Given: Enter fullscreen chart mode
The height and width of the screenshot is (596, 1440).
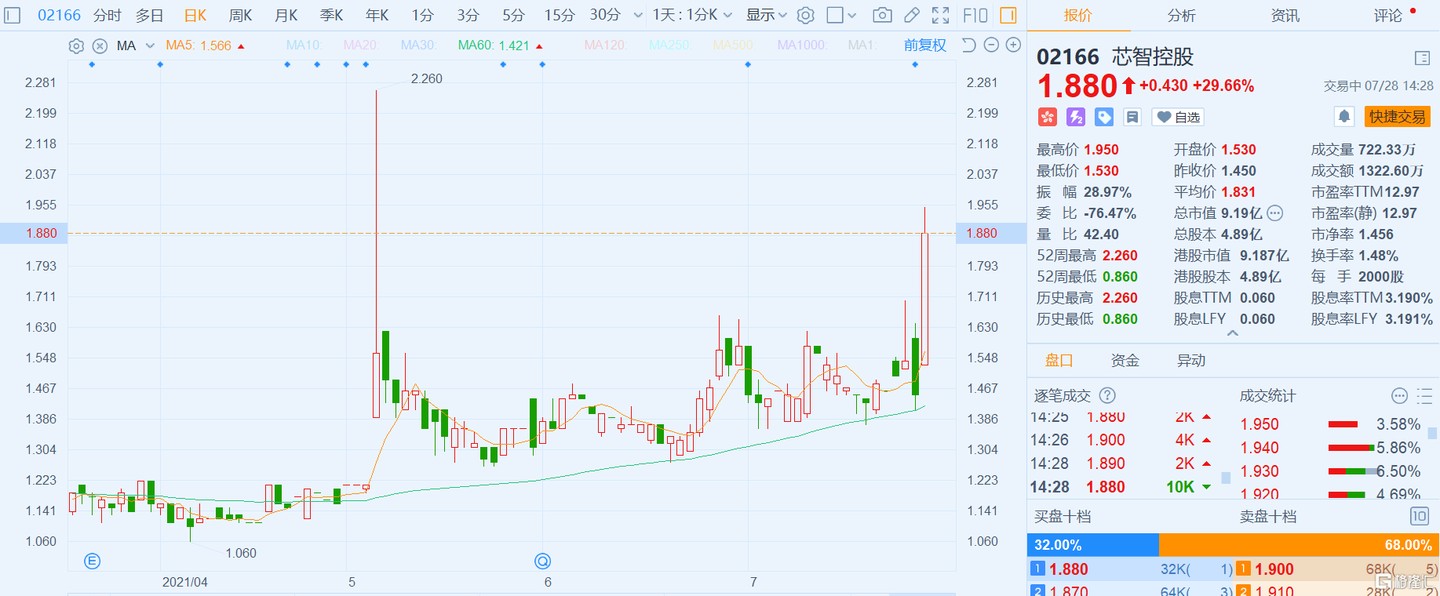Looking at the screenshot, I should coord(940,15).
